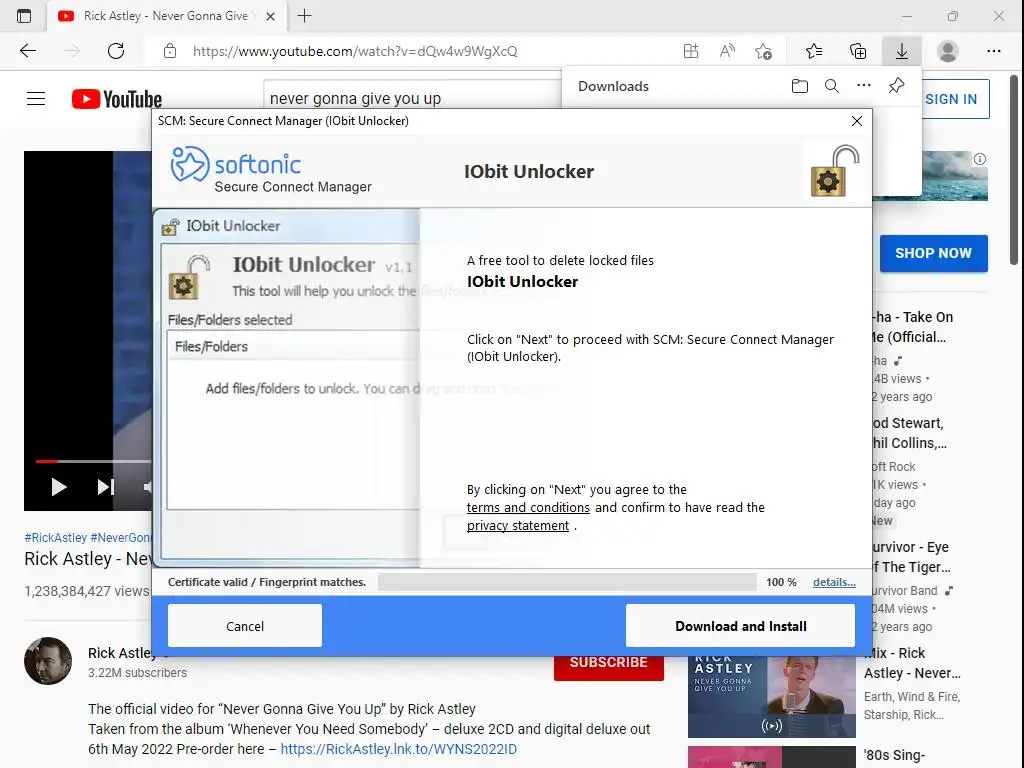Refresh the YouTube page
The height and width of the screenshot is (768, 1024).
point(116,51)
